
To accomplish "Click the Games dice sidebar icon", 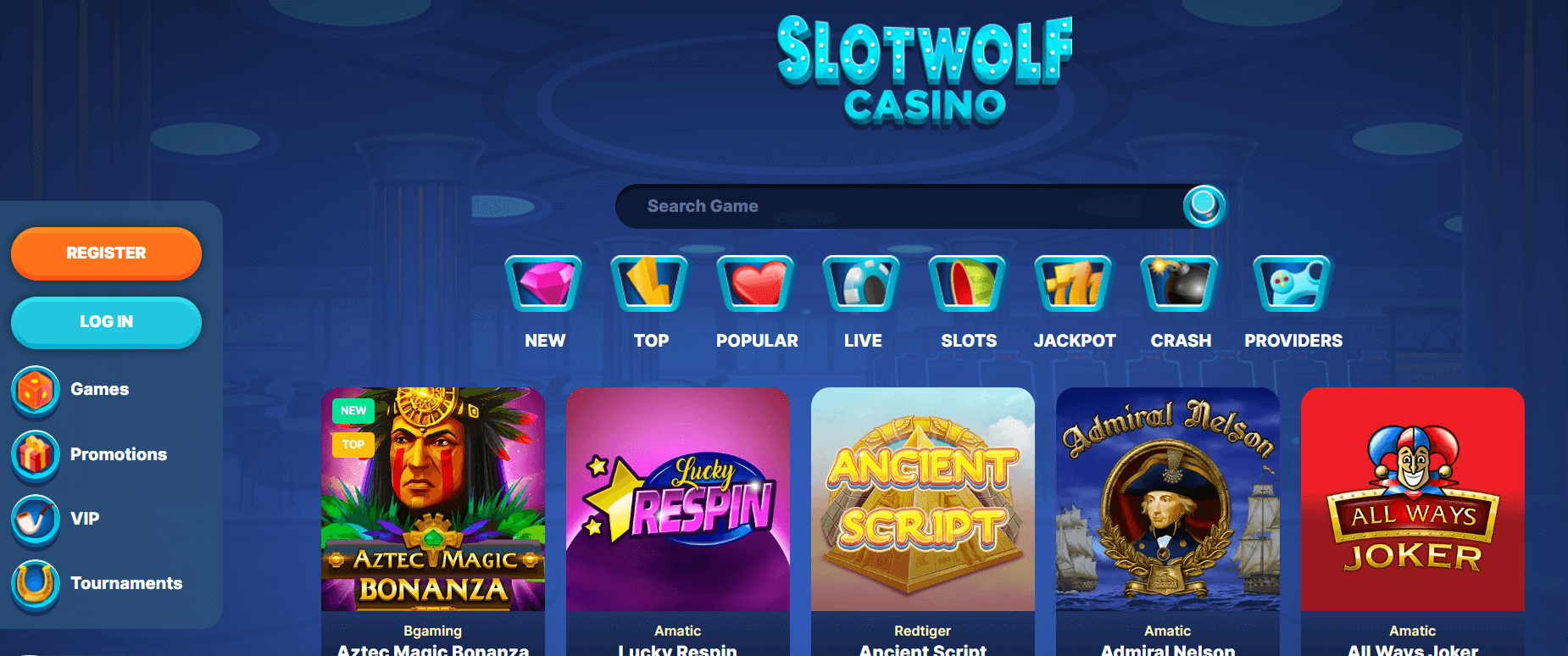I will (x=35, y=391).
